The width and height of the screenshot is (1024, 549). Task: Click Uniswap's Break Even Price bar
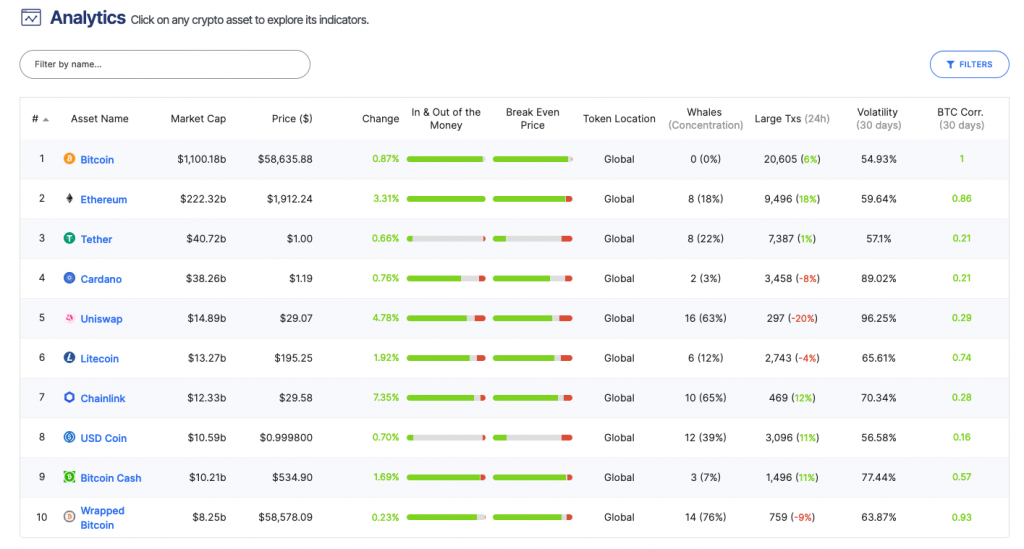click(x=533, y=319)
